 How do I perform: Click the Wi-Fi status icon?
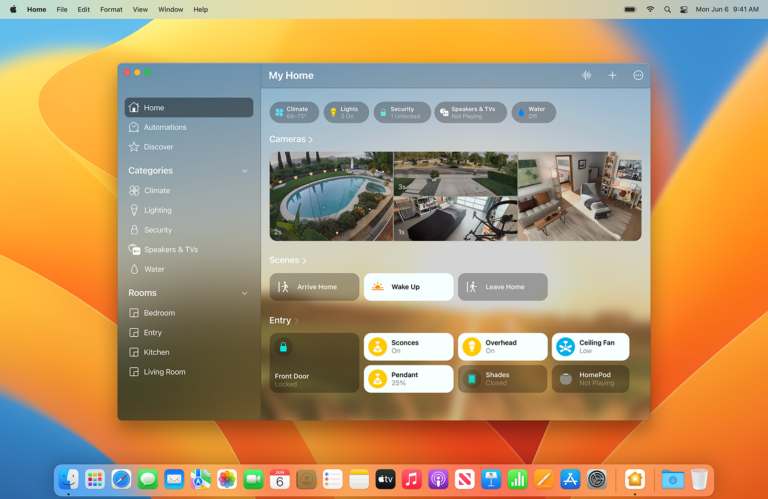coord(650,9)
